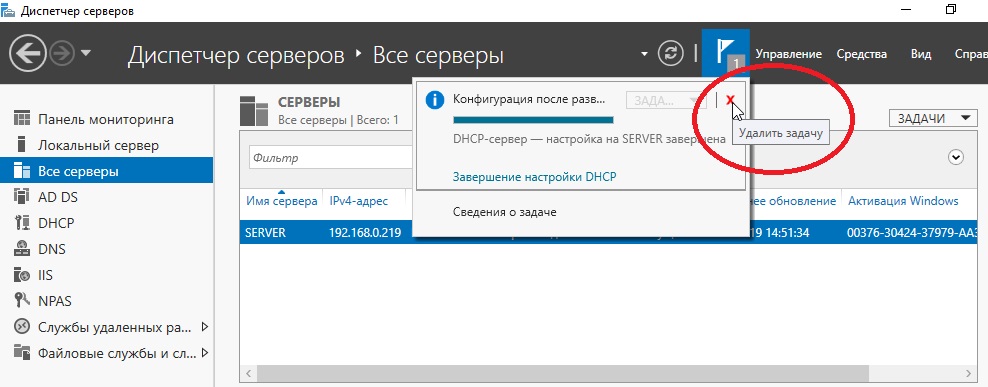Open the navigation history dropdown arrow
988x387 pixels.
pos(86,54)
